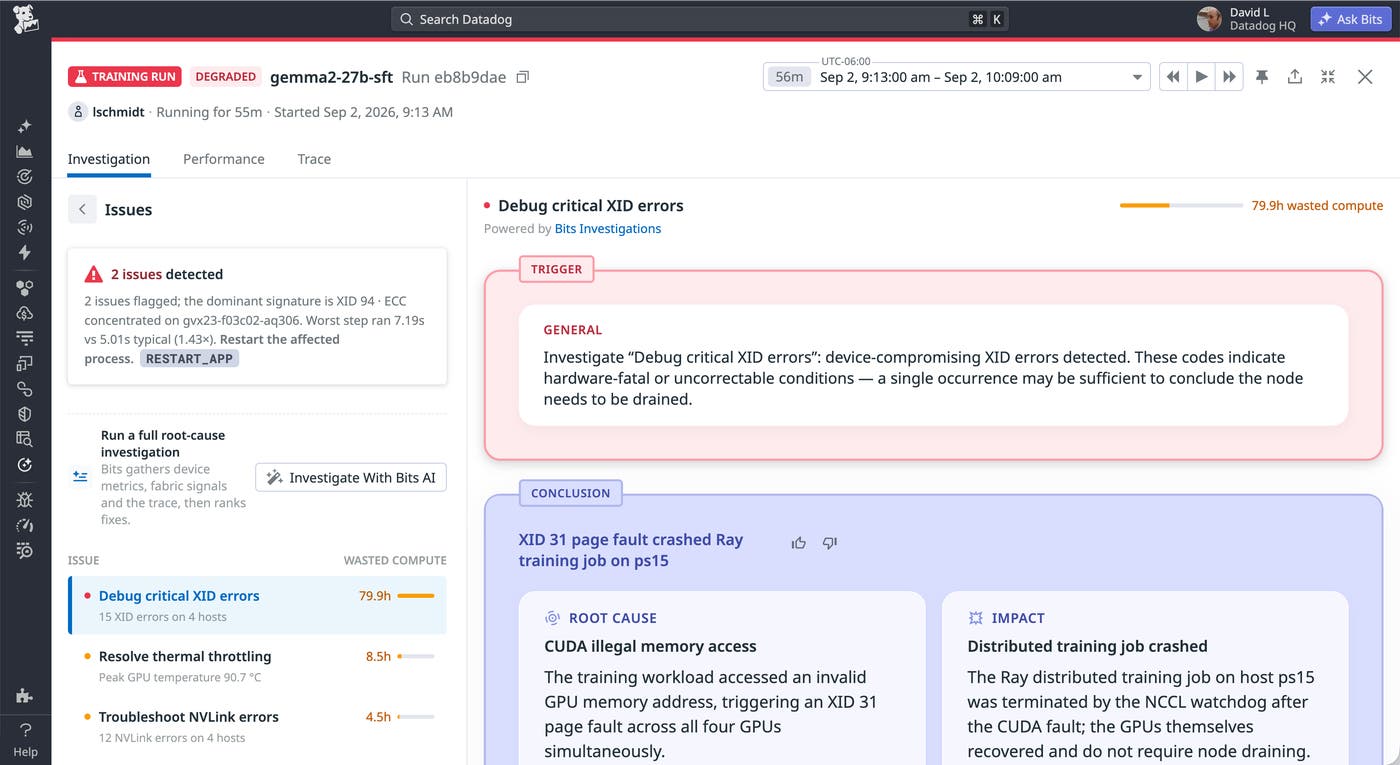Click the Search Datadog field

click(699, 19)
